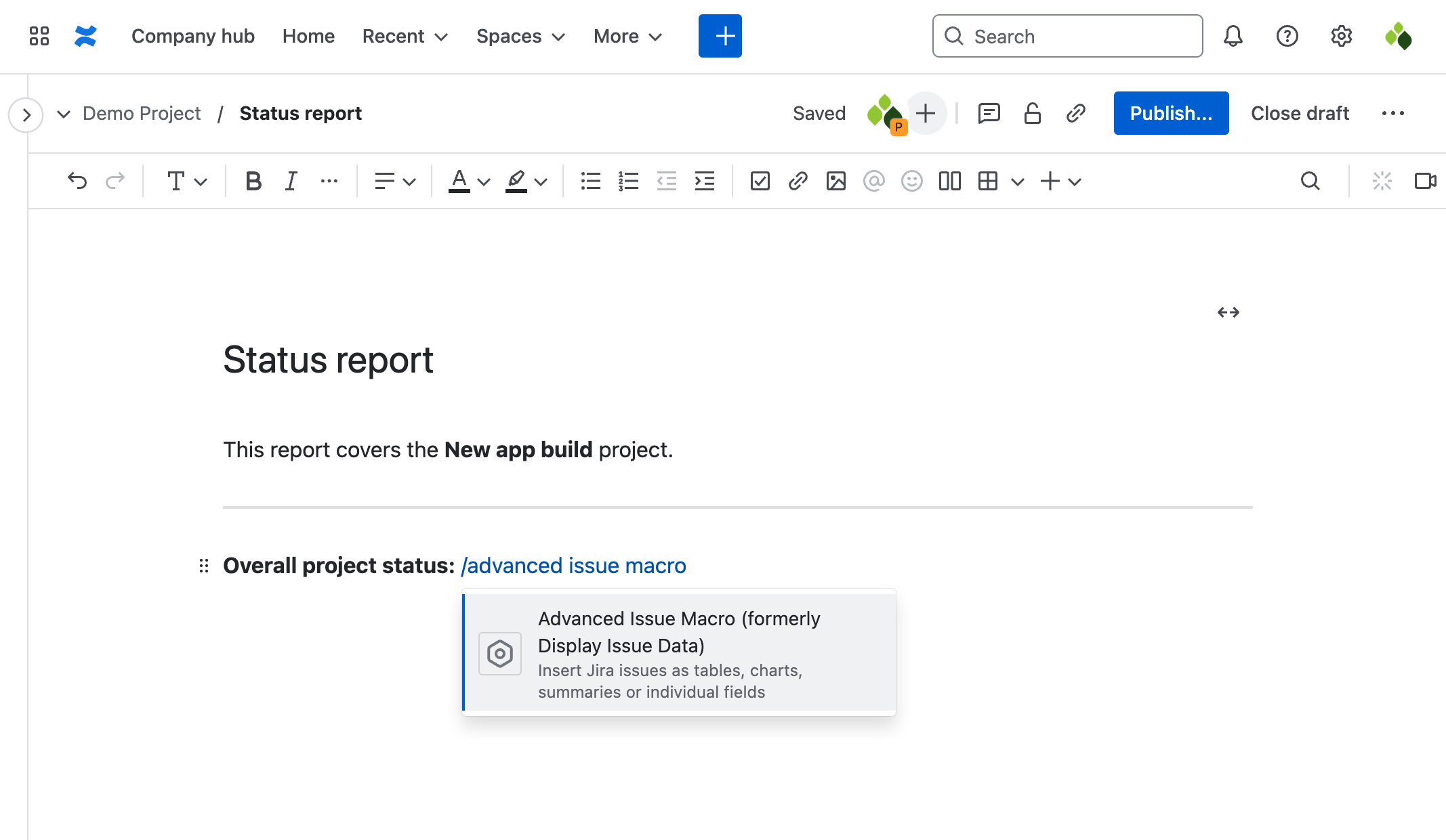The image size is (1446, 840).
Task: Apply bold formatting
Action: coord(253,181)
